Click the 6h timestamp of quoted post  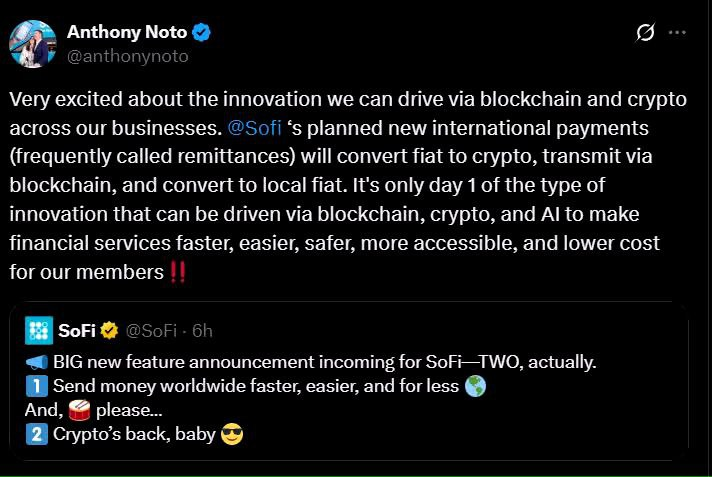(203, 331)
